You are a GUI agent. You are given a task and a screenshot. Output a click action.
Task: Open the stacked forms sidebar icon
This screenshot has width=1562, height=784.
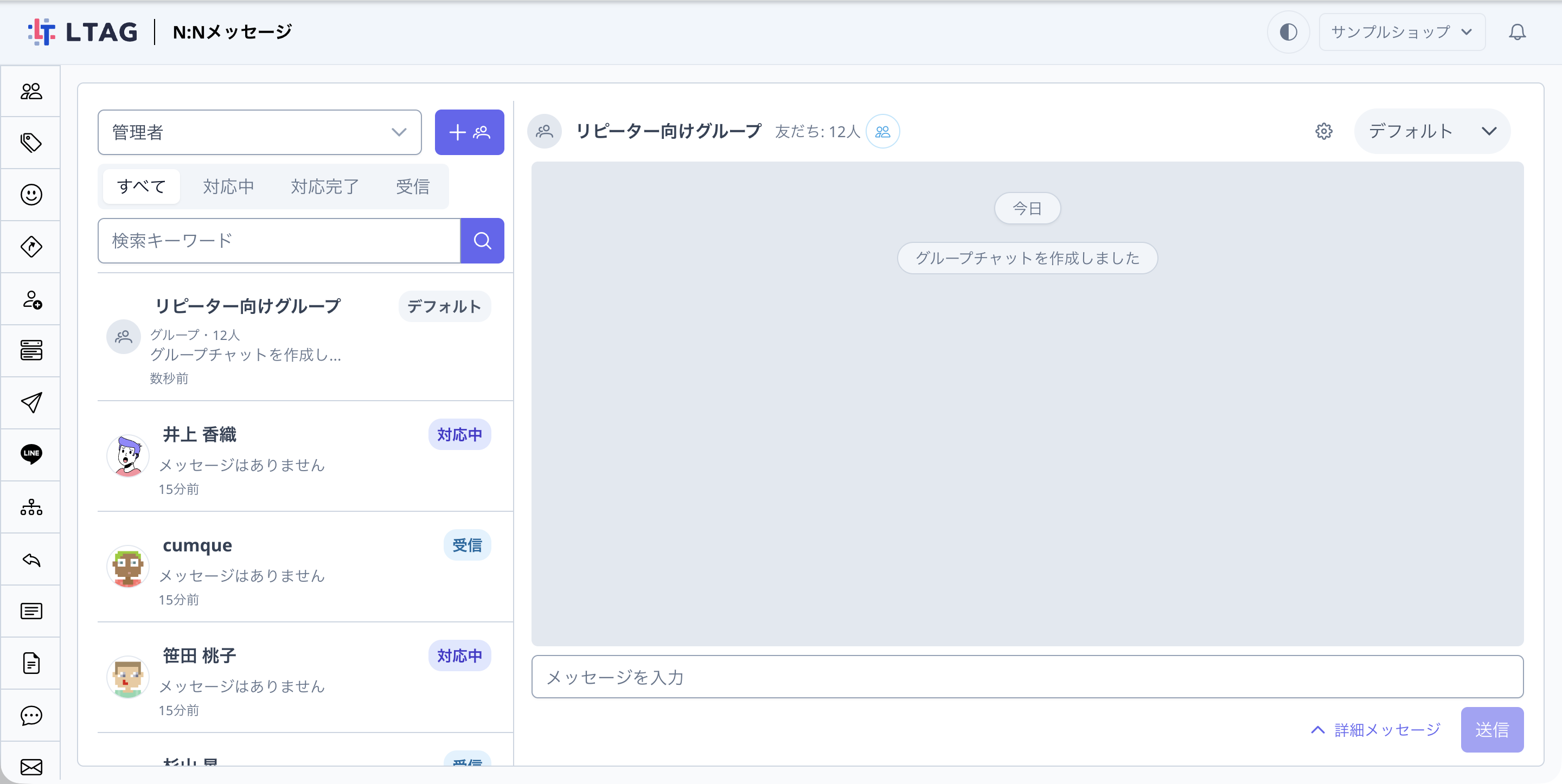[31, 350]
